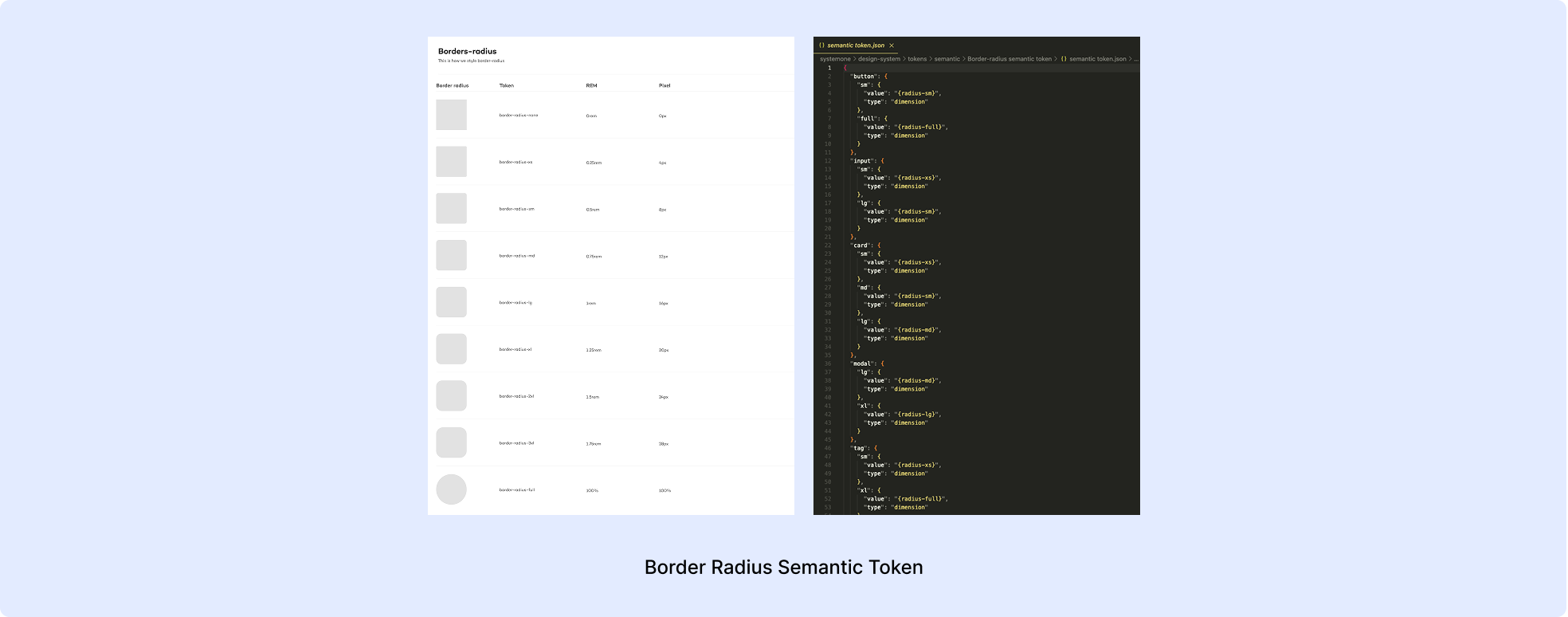Click the border-radius-3xl preview shape
This screenshot has height=617, width=1568.
click(451, 442)
